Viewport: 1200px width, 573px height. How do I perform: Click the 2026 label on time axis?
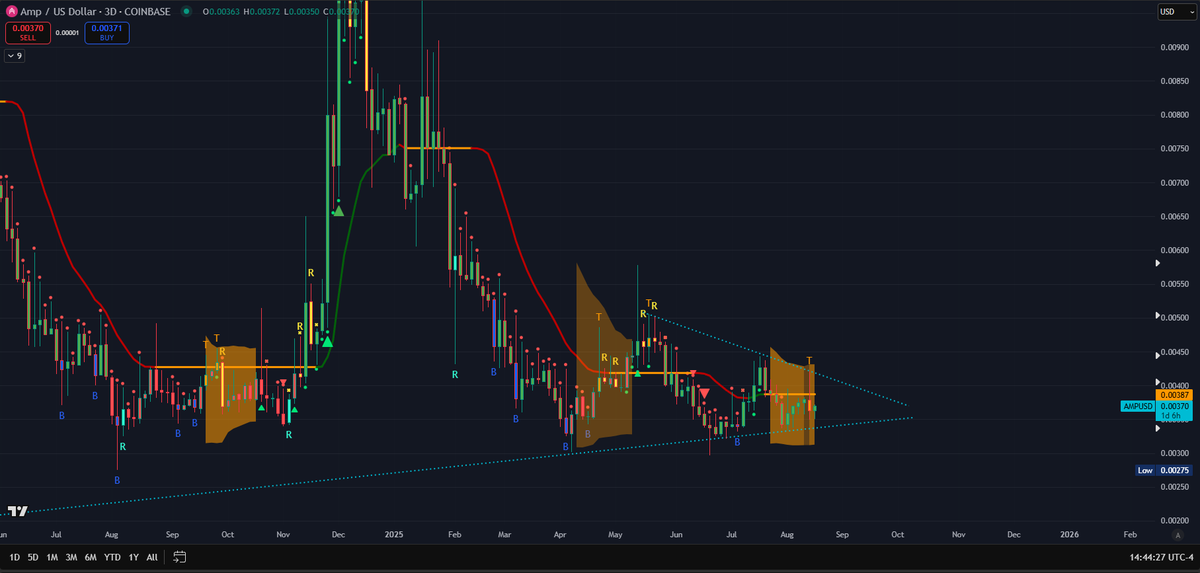[x=1070, y=536]
